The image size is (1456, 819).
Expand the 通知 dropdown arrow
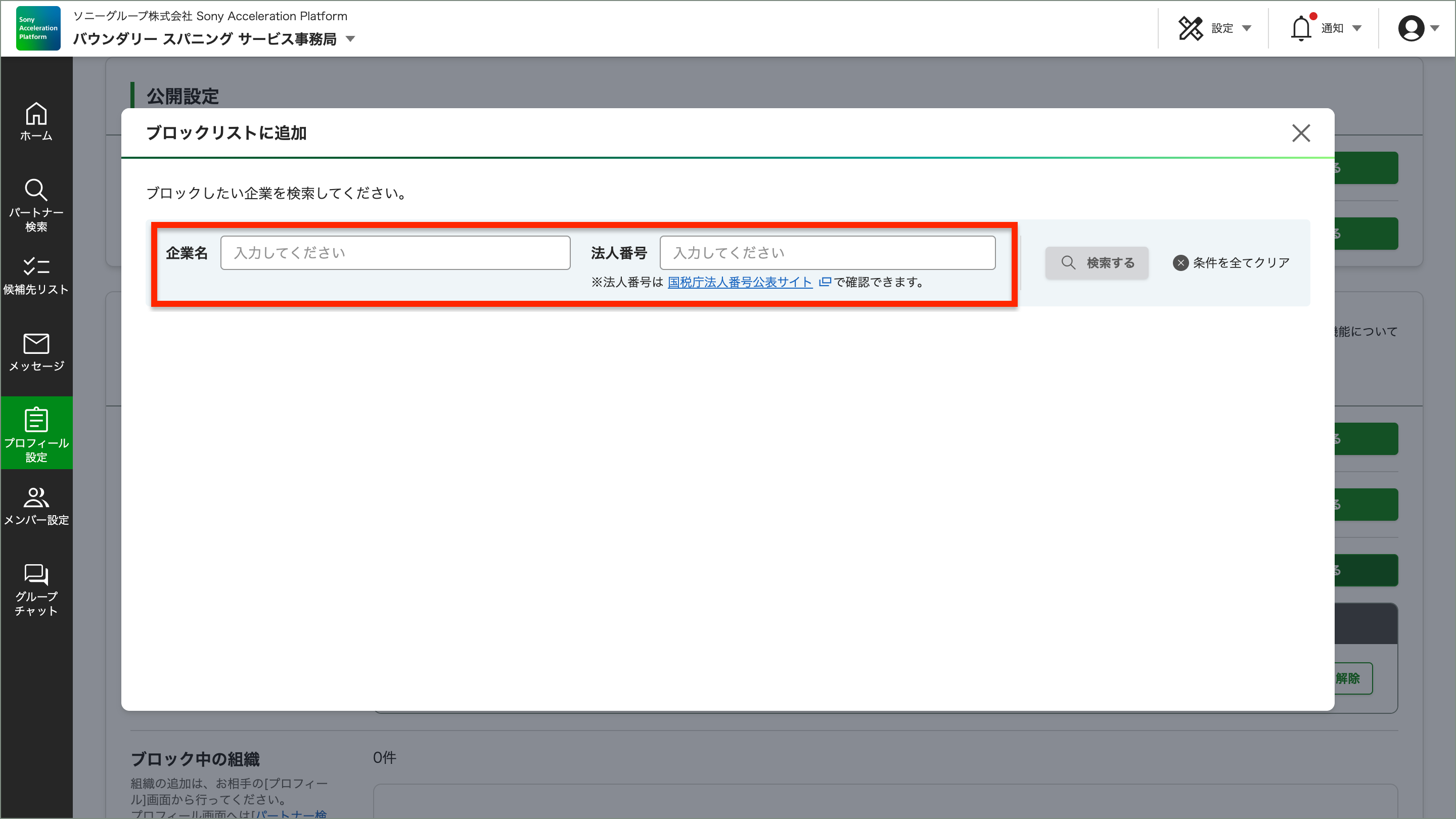point(1356,29)
